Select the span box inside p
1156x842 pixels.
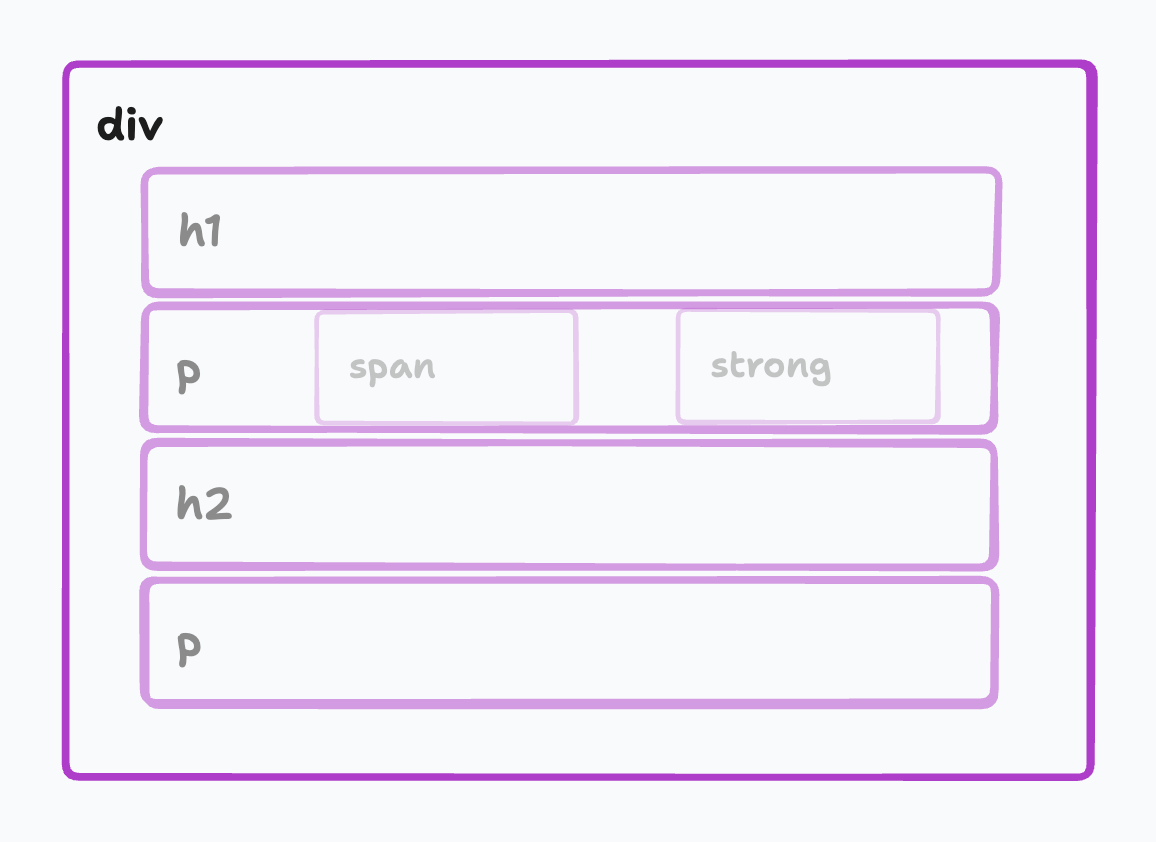coord(447,367)
